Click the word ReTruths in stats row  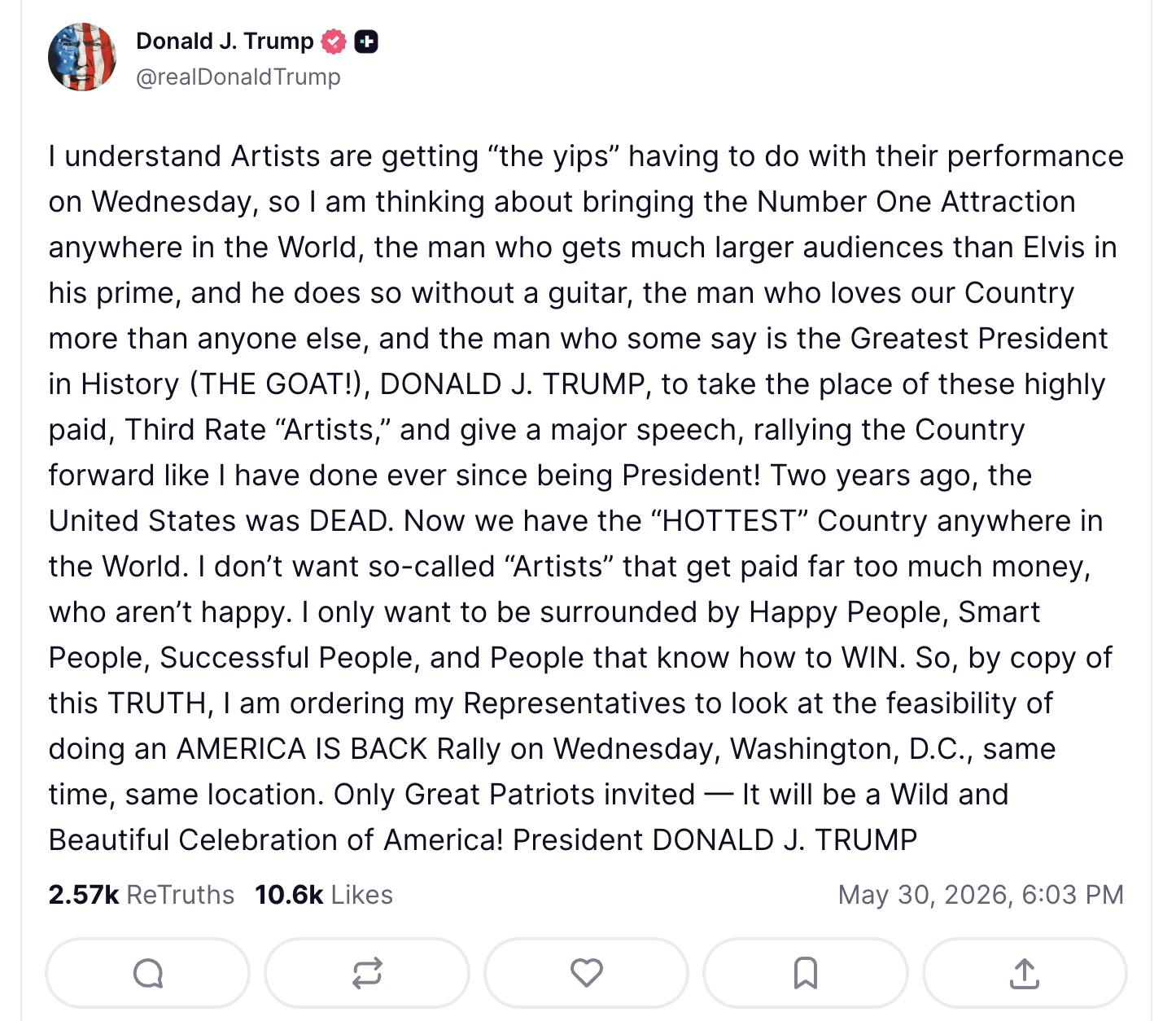click(181, 895)
